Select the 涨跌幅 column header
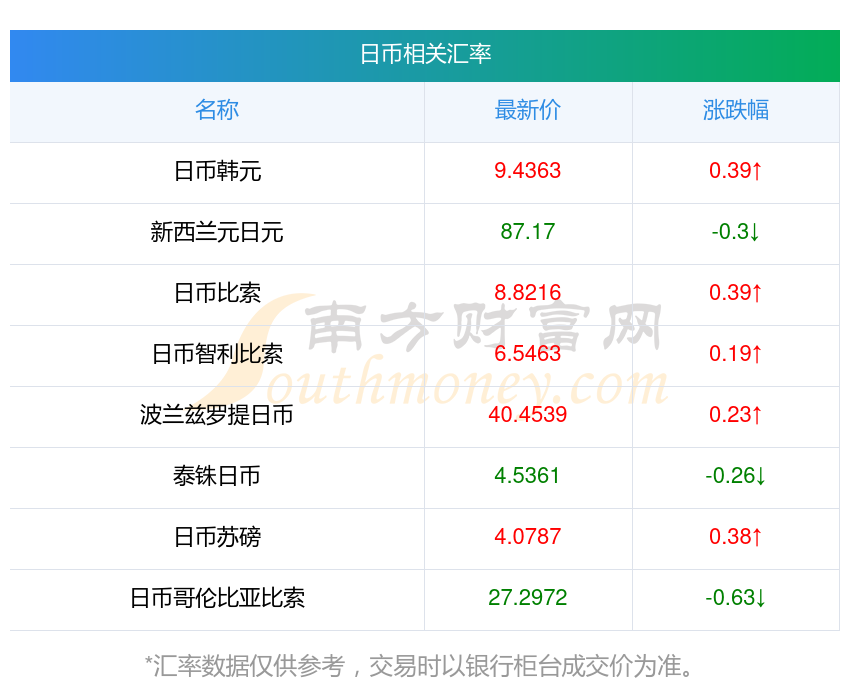Image resolution: width=850 pixels, height=698 pixels. [736, 110]
